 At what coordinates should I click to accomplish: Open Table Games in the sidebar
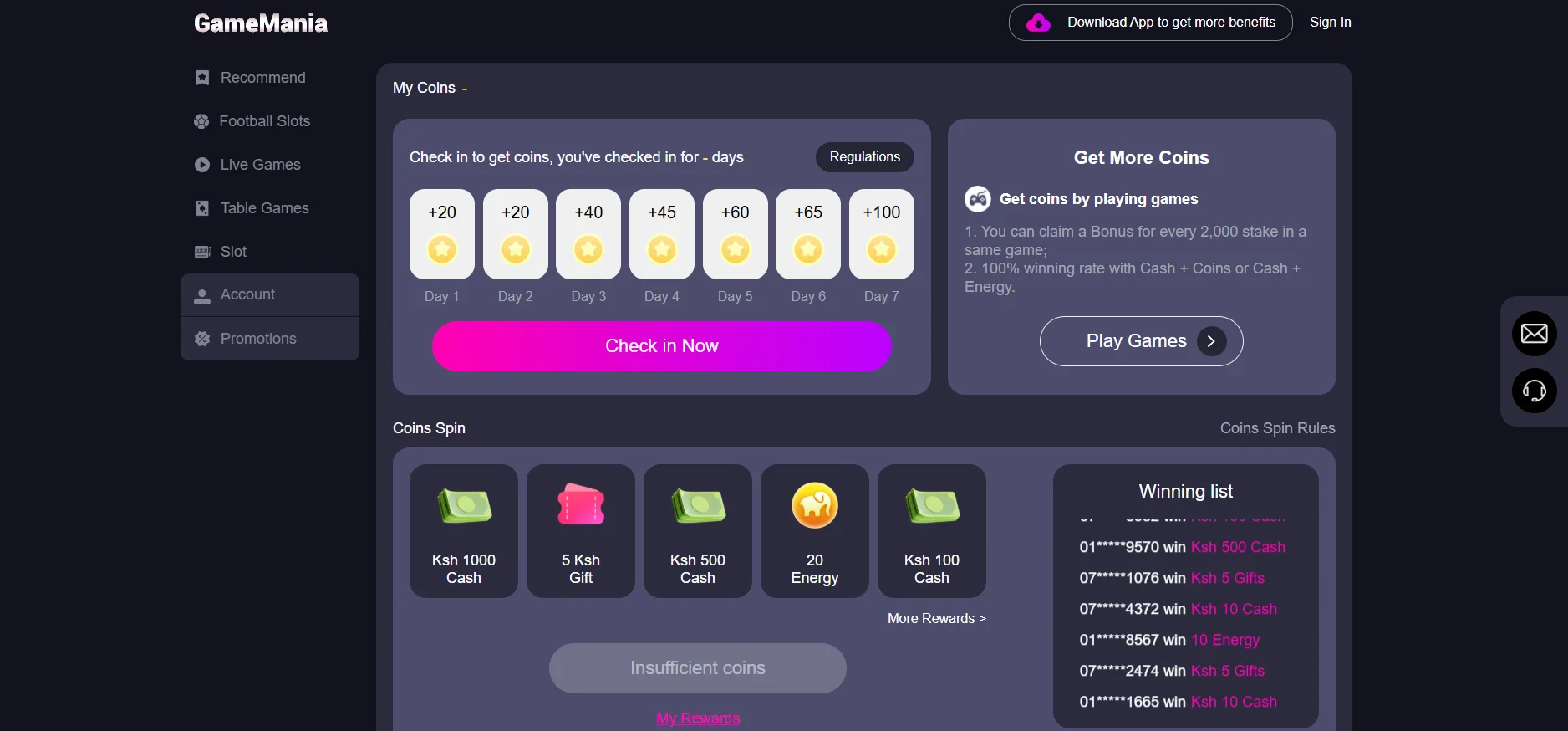(270, 208)
